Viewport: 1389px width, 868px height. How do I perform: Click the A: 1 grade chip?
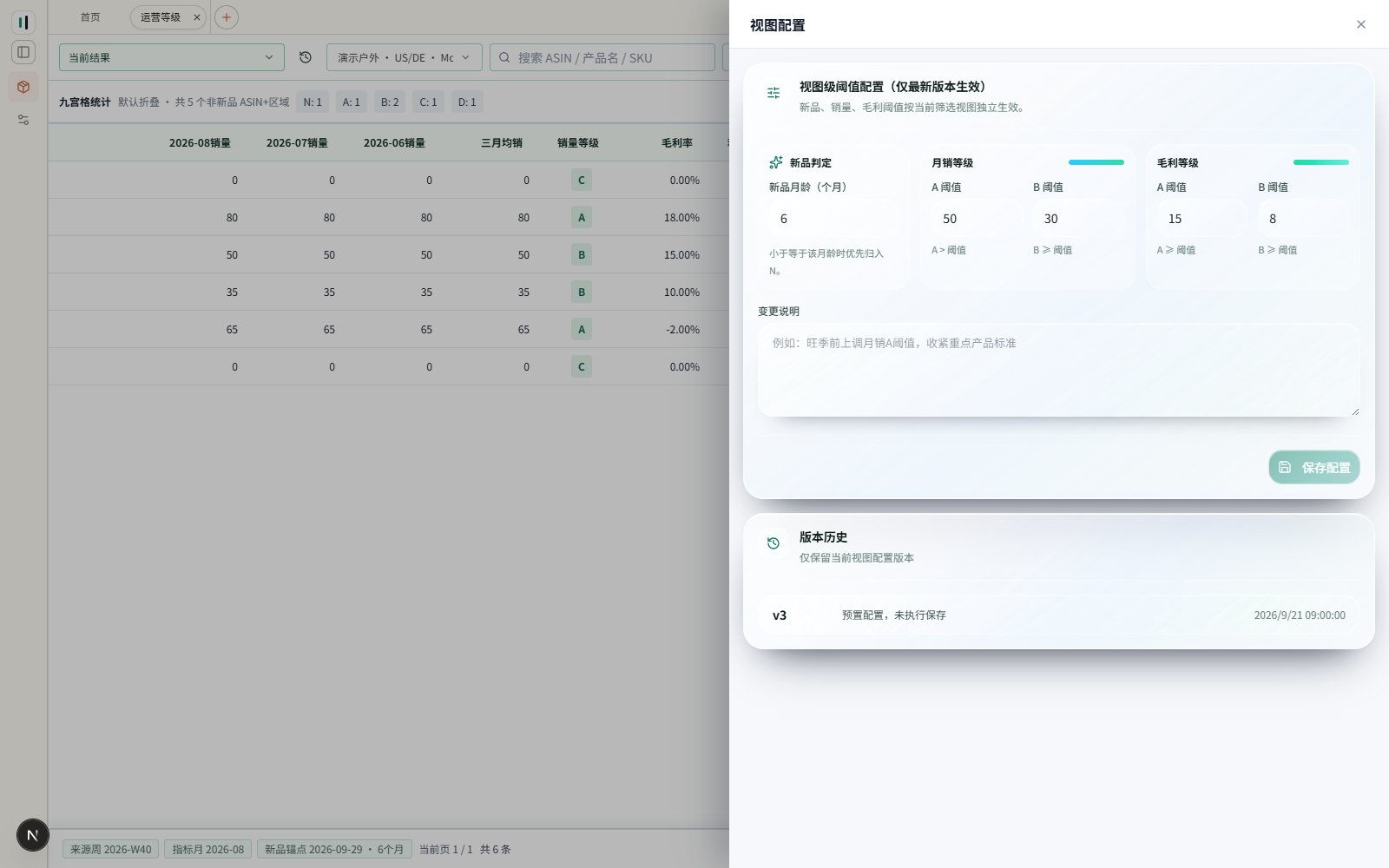pos(351,102)
